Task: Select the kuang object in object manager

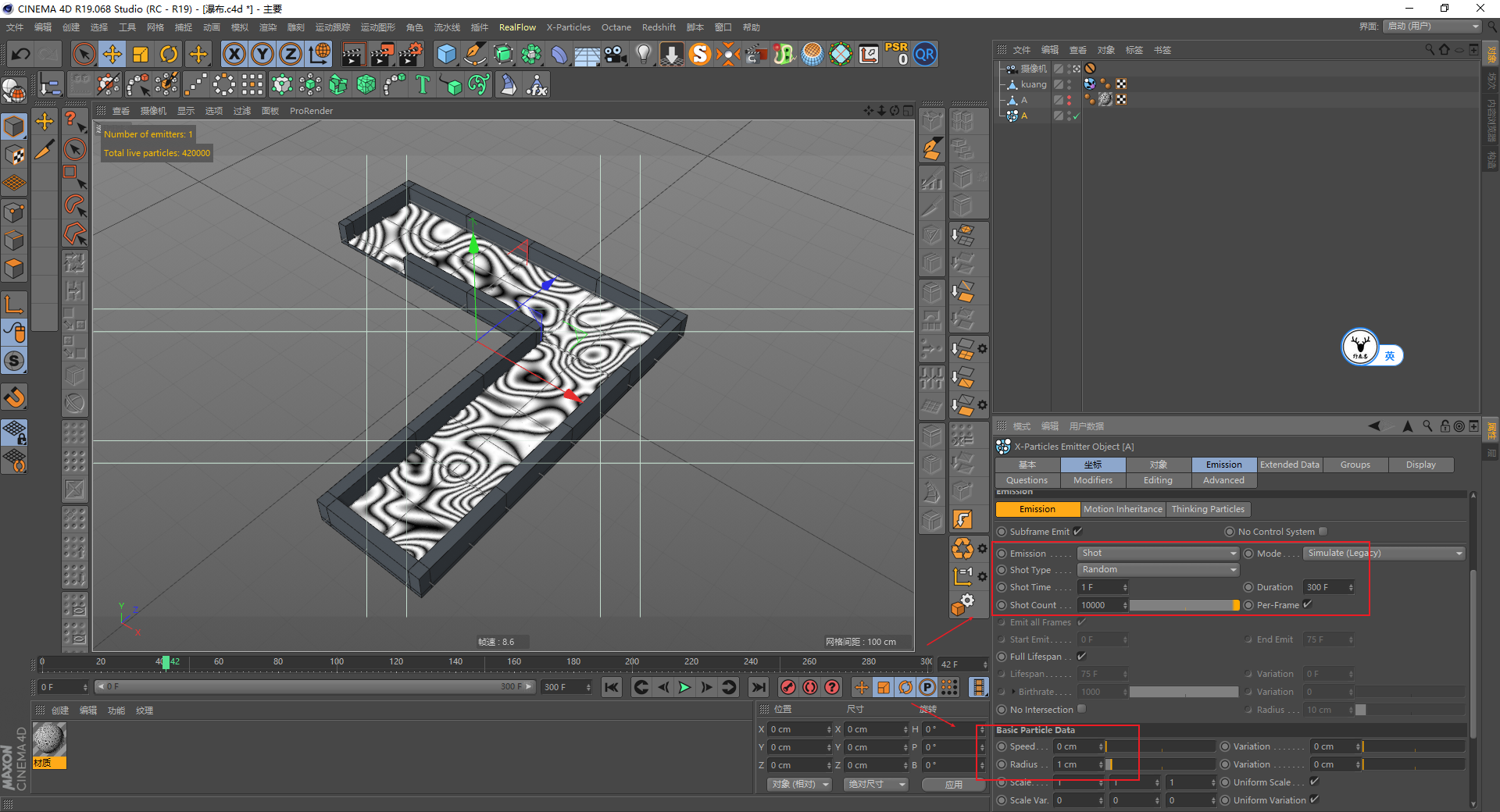Action: point(1034,84)
